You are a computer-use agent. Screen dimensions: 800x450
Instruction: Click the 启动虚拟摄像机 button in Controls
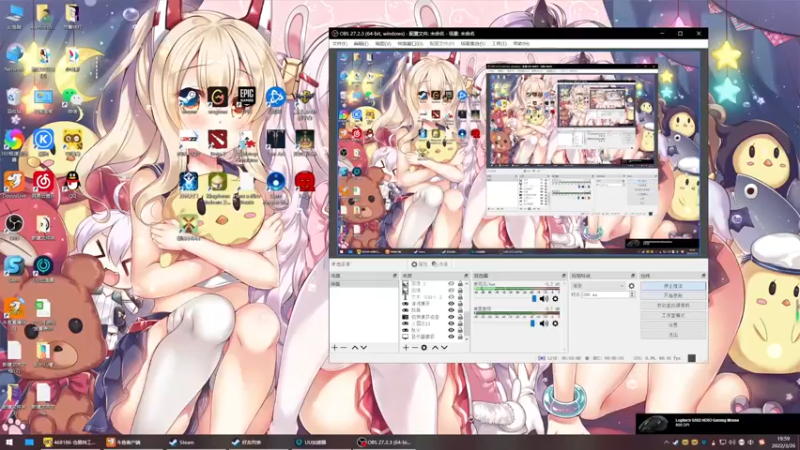click(x=673, y=306)
